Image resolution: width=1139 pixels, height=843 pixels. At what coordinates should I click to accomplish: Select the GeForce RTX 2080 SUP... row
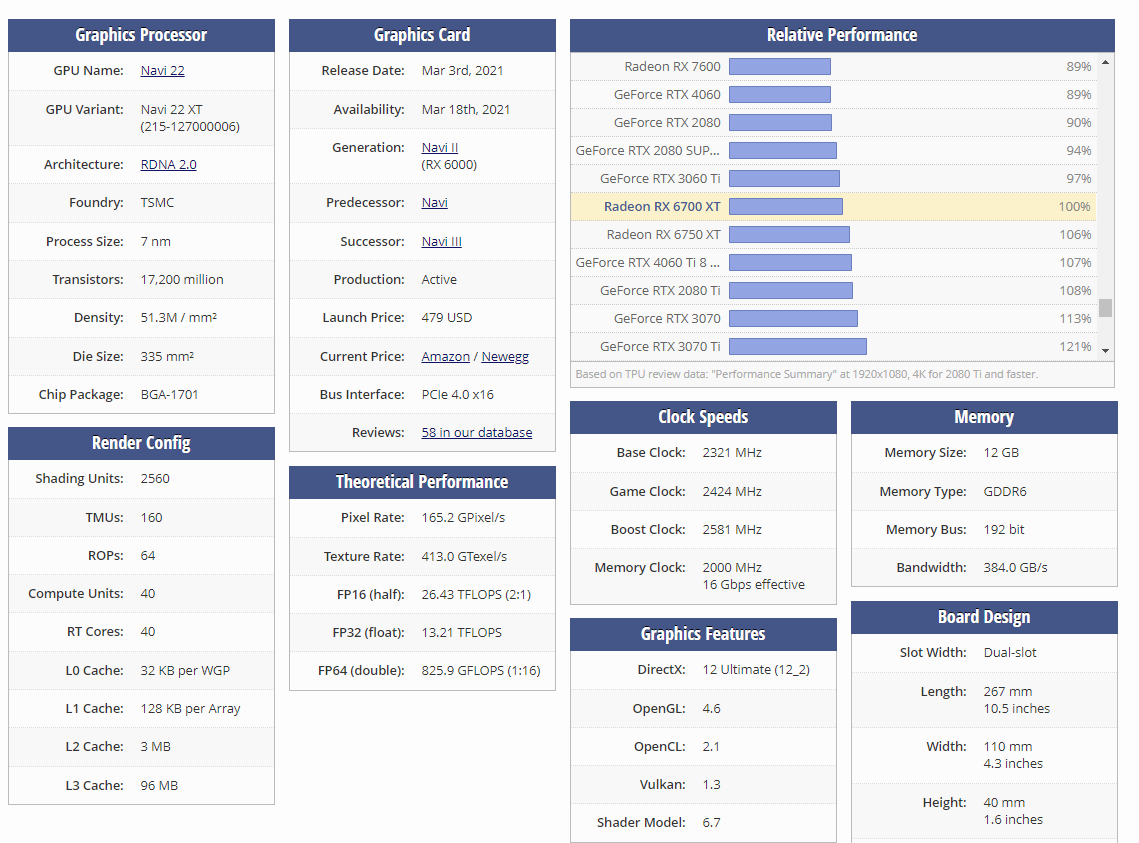(x=833, y=150)
